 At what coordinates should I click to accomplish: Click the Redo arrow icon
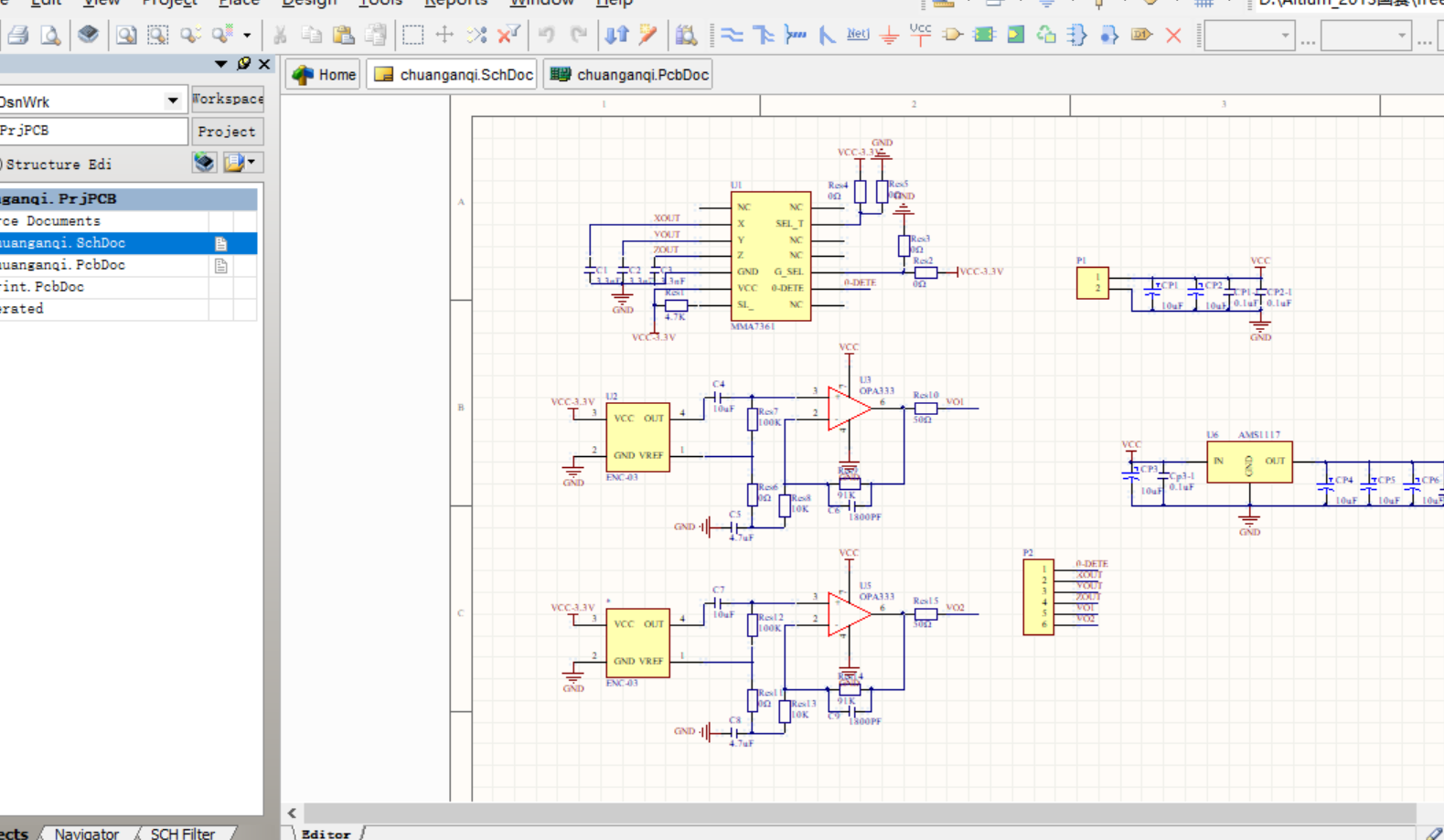578,36
